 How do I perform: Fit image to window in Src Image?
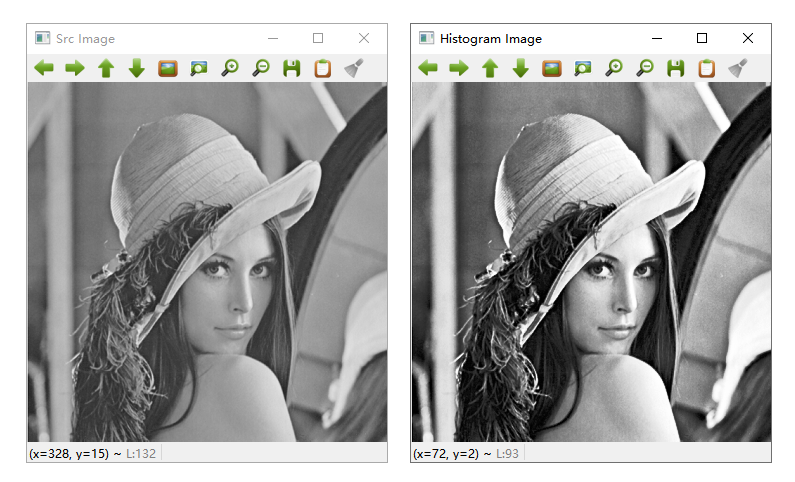pyautogui.click(x=199, y=68)
